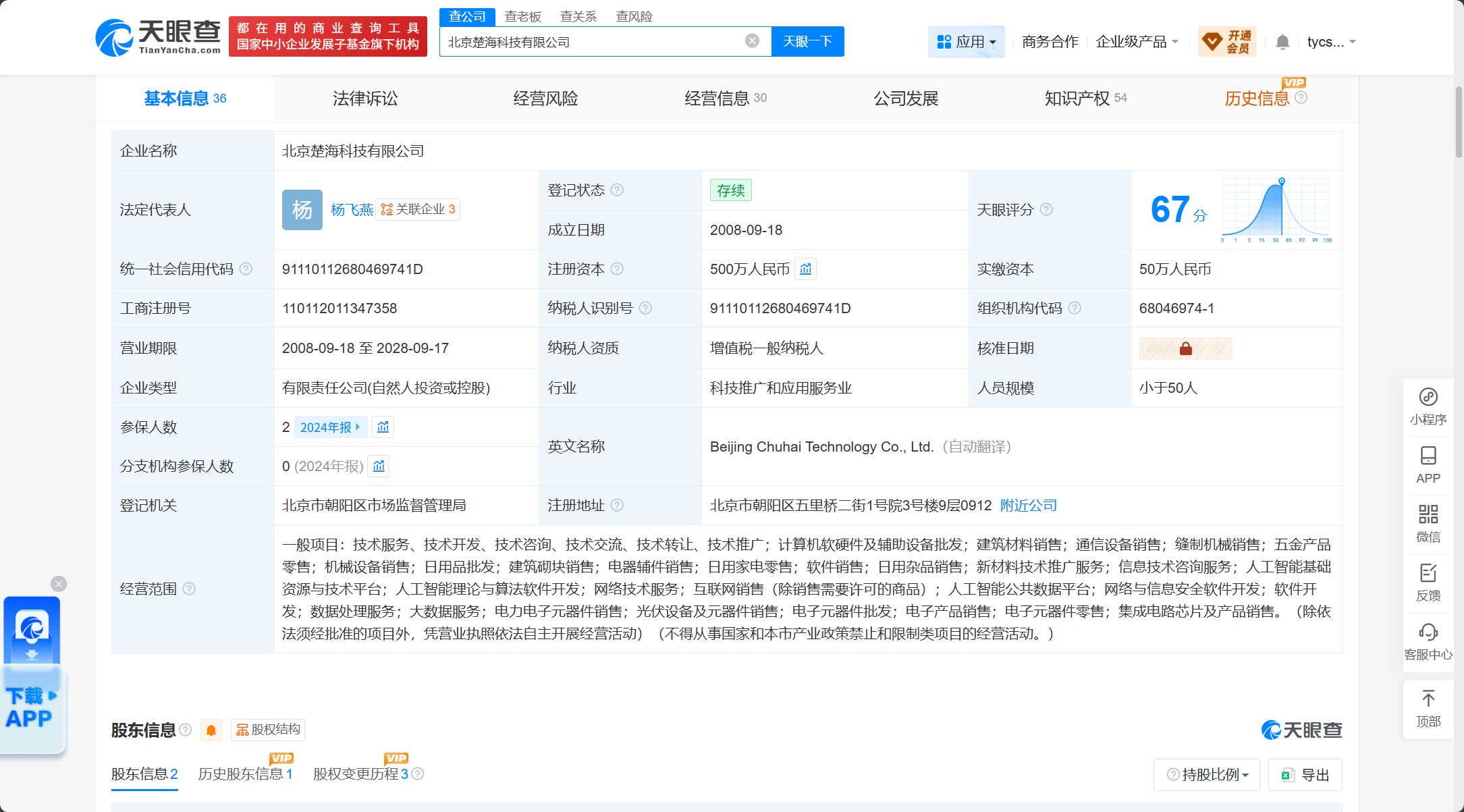Viewport: 1464px width, 812px height.
Task: Open registered capital chart icon
Action: click(805, 269)
